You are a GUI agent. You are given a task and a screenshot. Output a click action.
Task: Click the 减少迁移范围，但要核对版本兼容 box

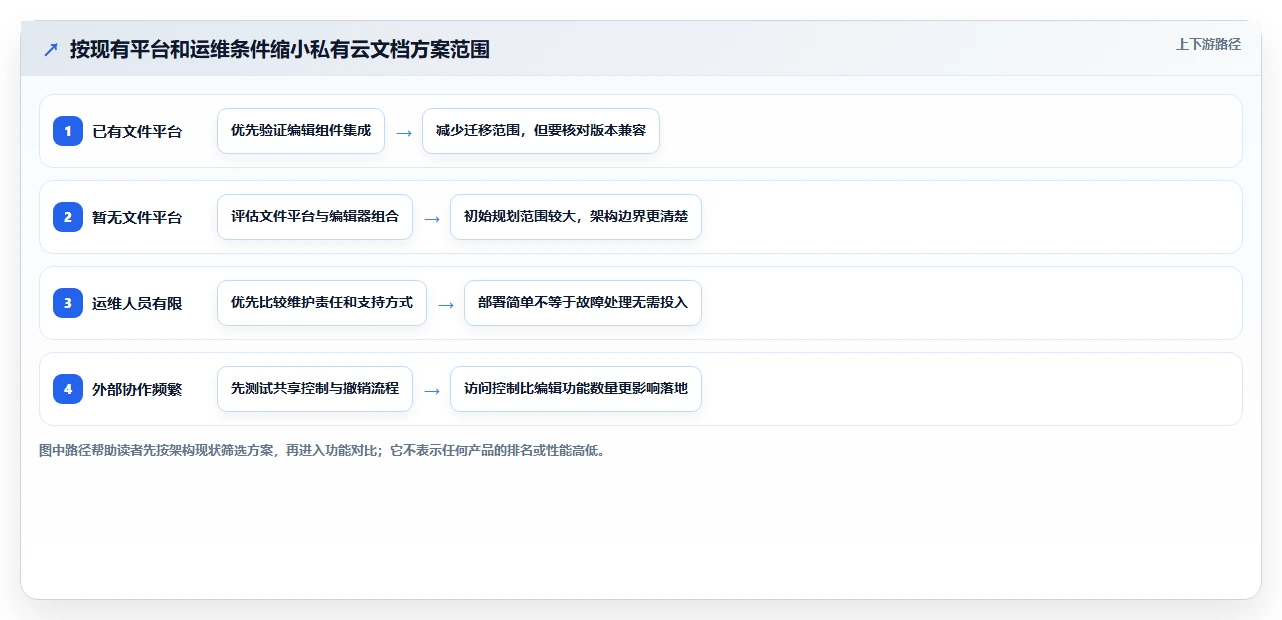tap(541, 131)
